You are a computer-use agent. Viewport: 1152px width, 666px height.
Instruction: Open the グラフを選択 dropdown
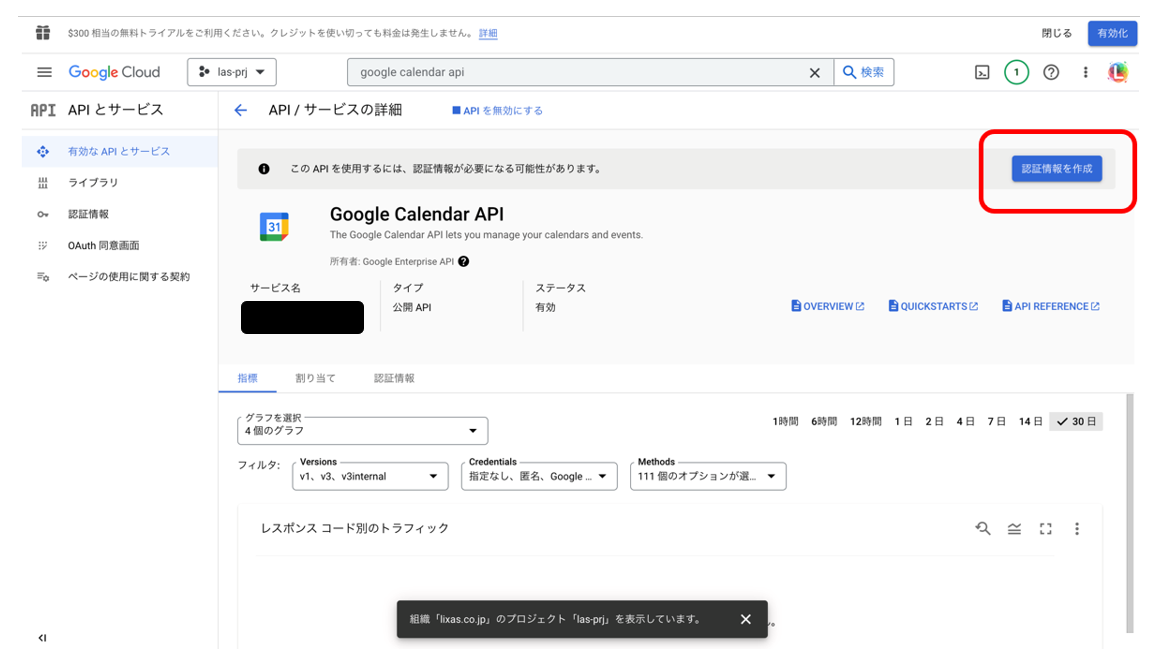pyautogui.click(x=362, y=431)
